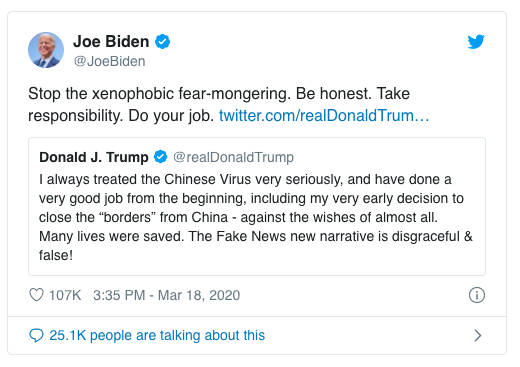View 25.1K people are talking about this
The width and height of the screenshot is (520, 367).
(157, 335)
